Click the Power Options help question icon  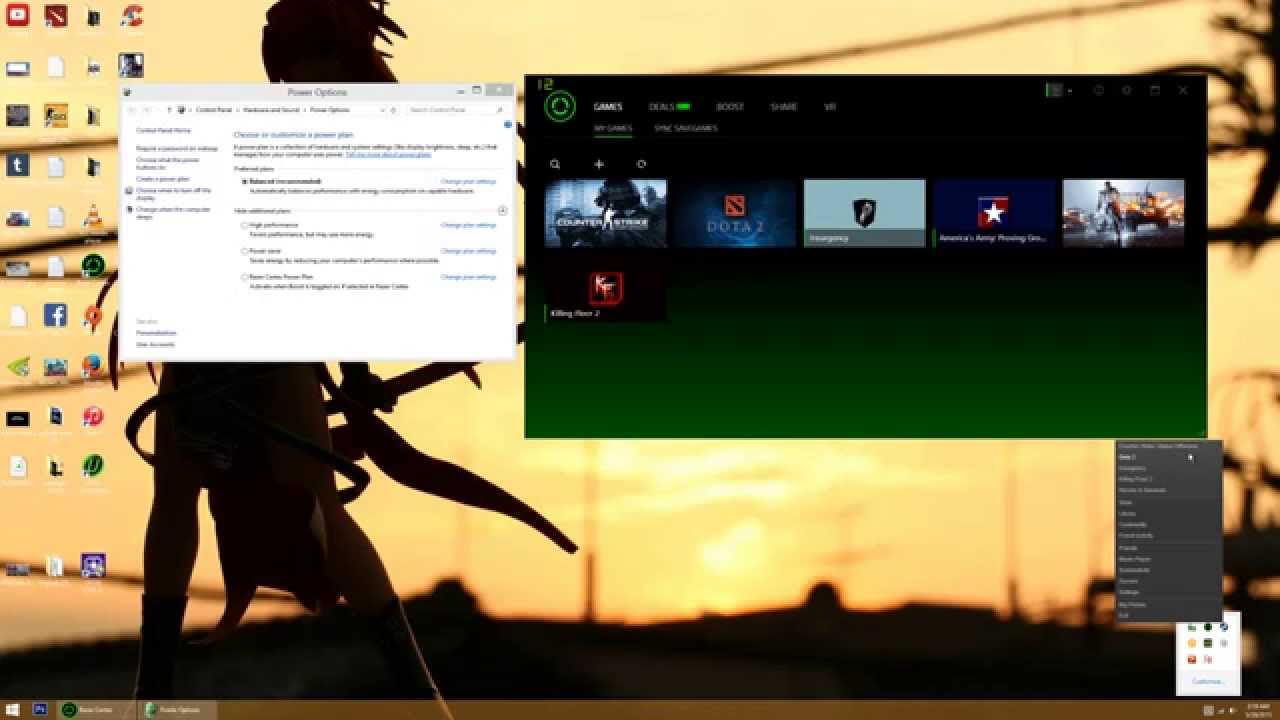(508, 125)
